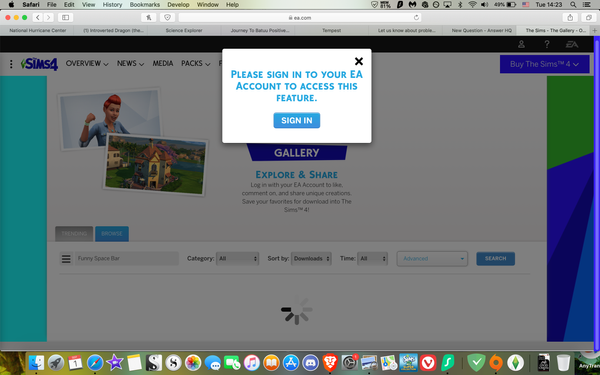Click the SIGN IN button
This screenshot has height=375, width=600.
pyautogui.click(x=297, y=120)
